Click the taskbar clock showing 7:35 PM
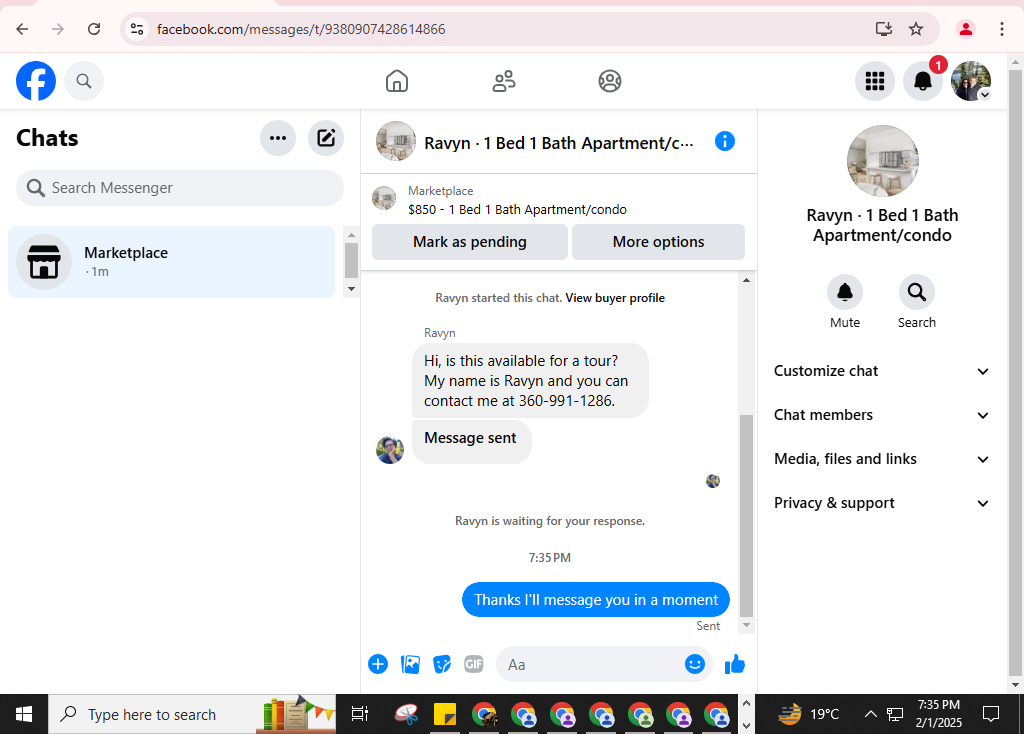This screenshot has width=1024, height=734. coord(938,713)
